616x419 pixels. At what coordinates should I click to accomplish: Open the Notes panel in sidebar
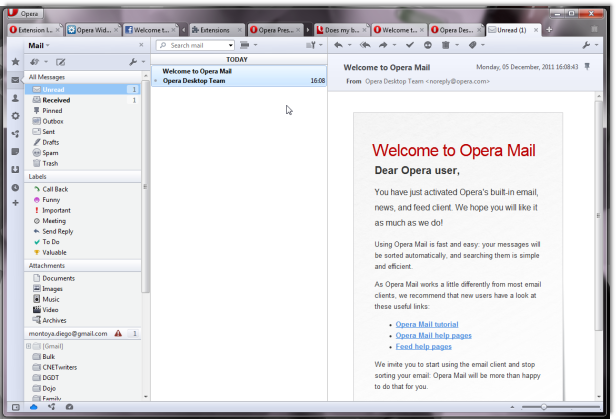[x=15, y=152]
